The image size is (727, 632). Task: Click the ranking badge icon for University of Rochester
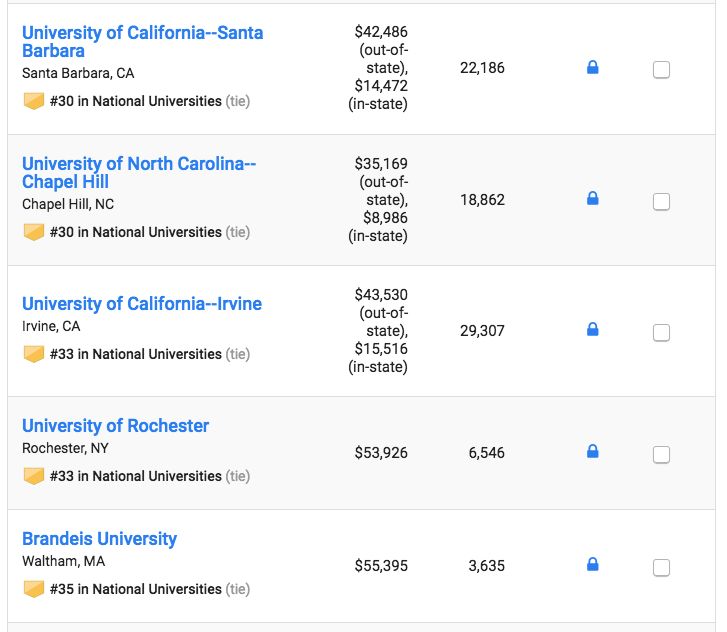(x=34, y=476)
